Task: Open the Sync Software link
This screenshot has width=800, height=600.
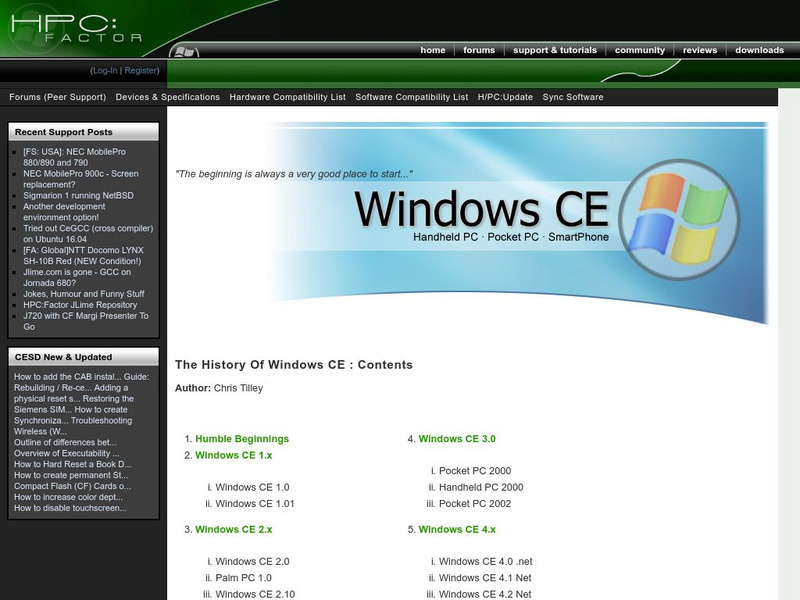Action: (572, 97)
